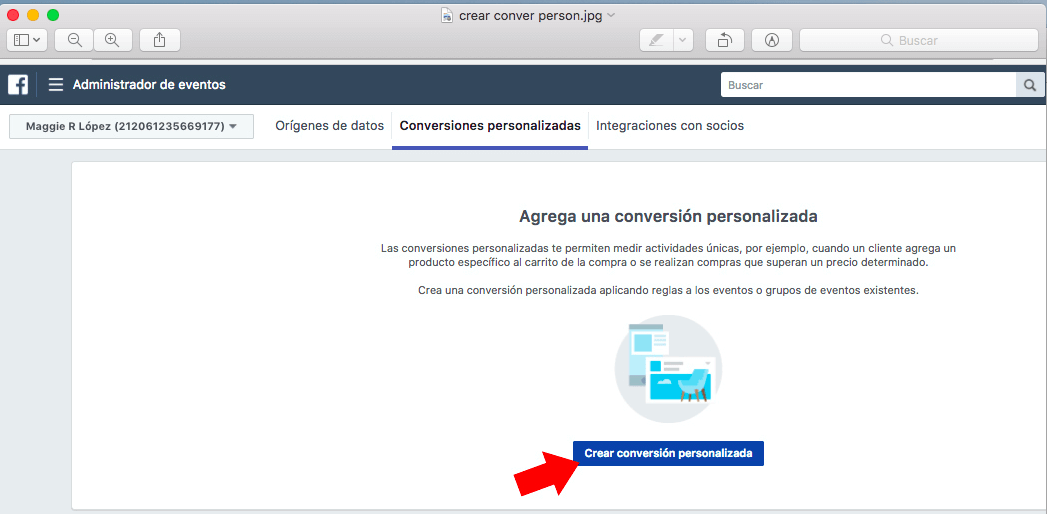The width and height of the screenshot is (1047, 514).
Task: Click the Facebook logo
Action: 18,85
